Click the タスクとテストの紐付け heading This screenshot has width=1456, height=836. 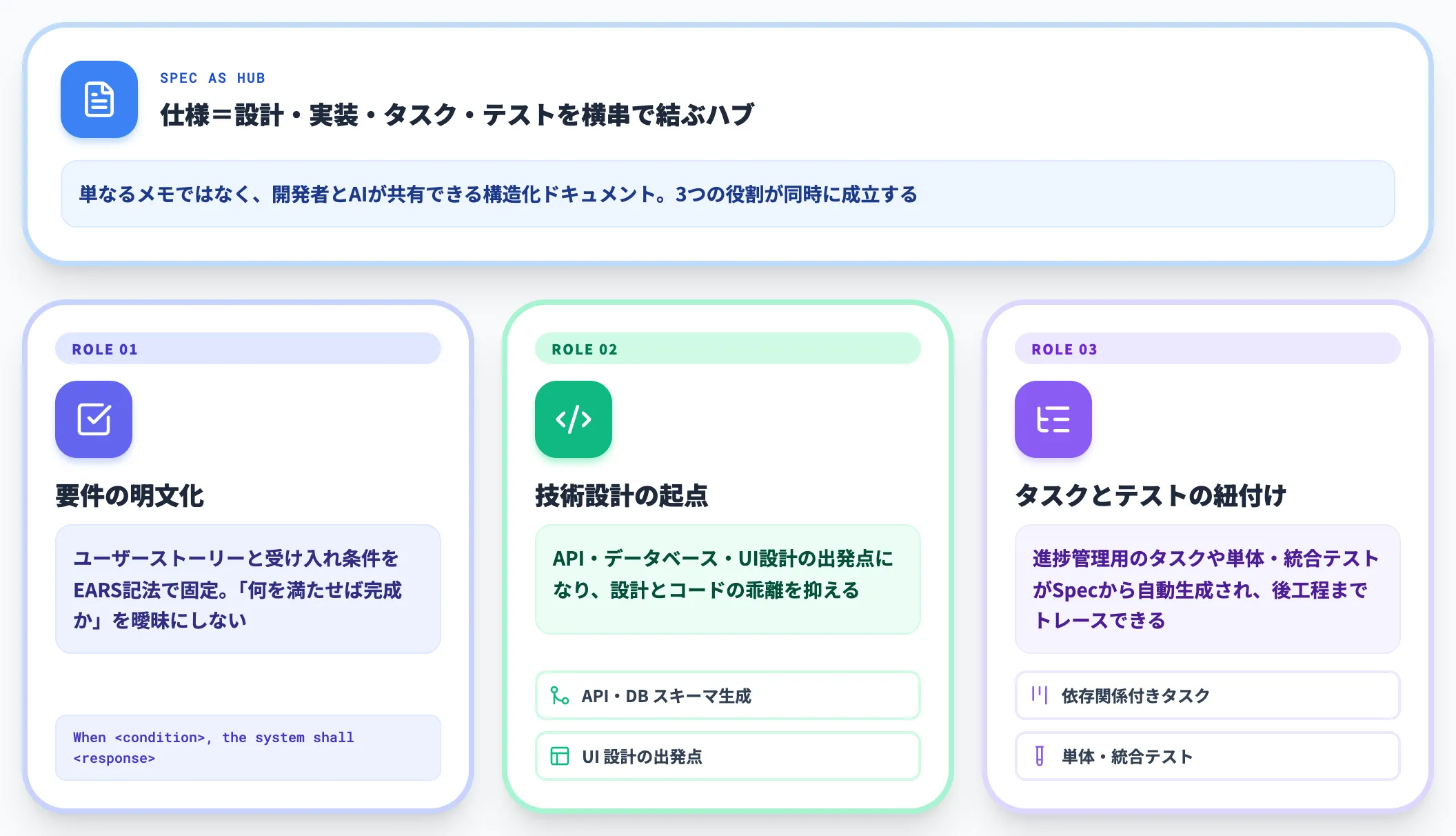[x=1151, y=495]
